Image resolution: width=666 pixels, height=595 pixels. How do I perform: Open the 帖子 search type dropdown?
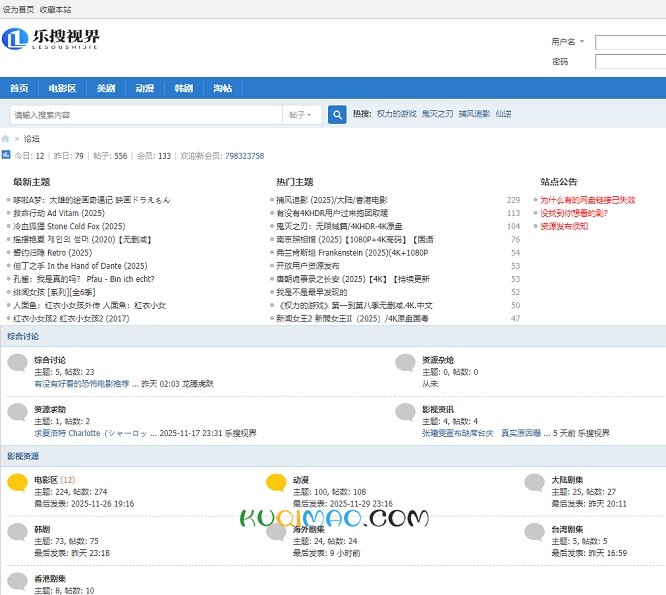coord(301,115)
